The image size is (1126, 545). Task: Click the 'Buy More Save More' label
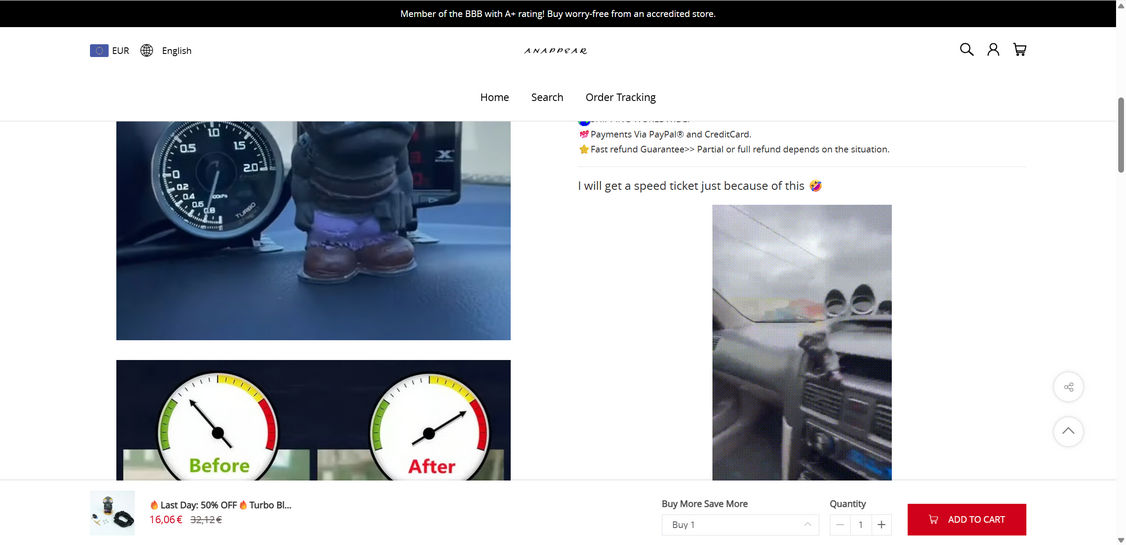(704, 504)
